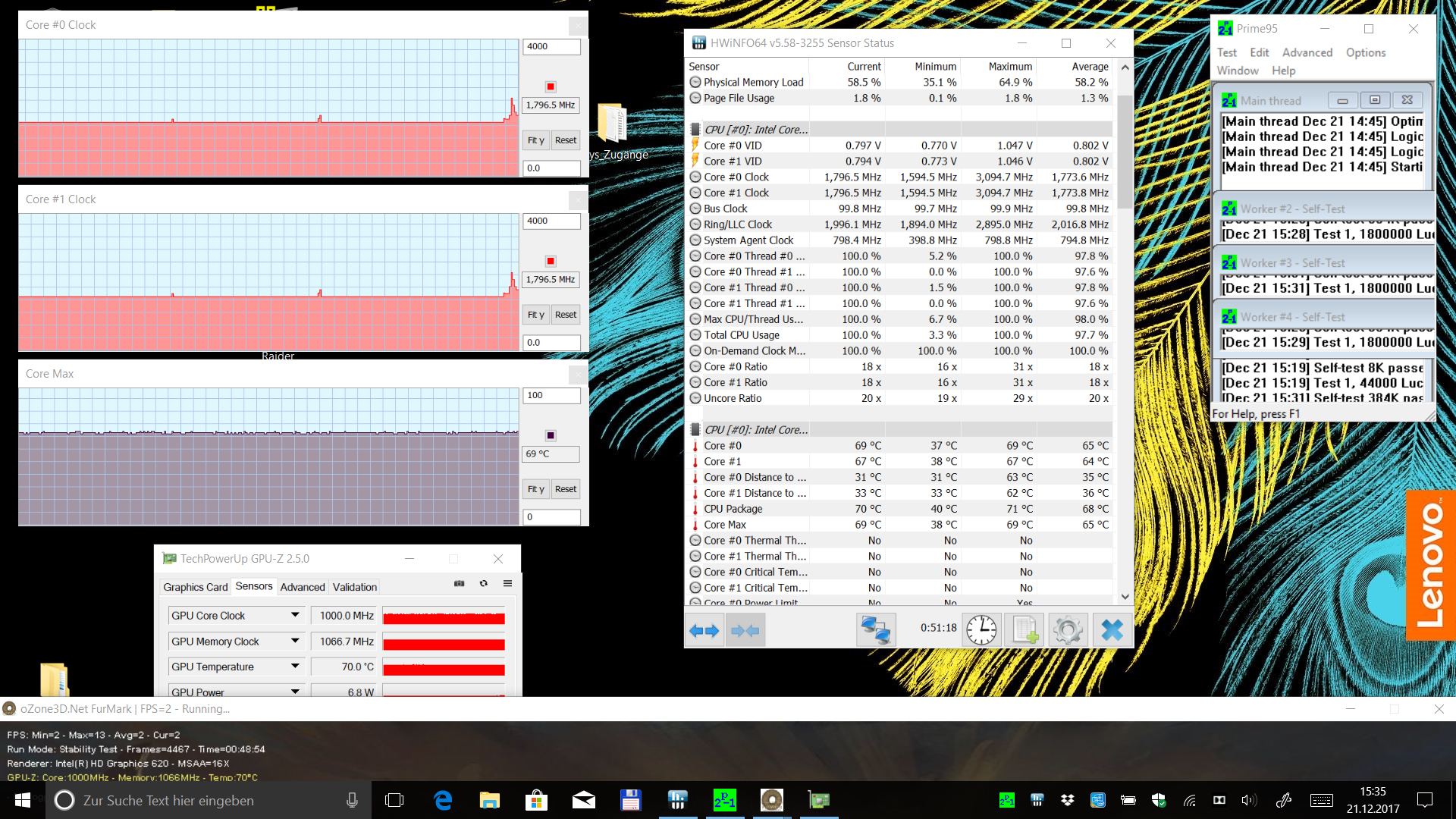Select Ring/LLC Clock sensor row
Image resolution: width=1456 pixels, height=819 pixels.
[x=899, y=224]
